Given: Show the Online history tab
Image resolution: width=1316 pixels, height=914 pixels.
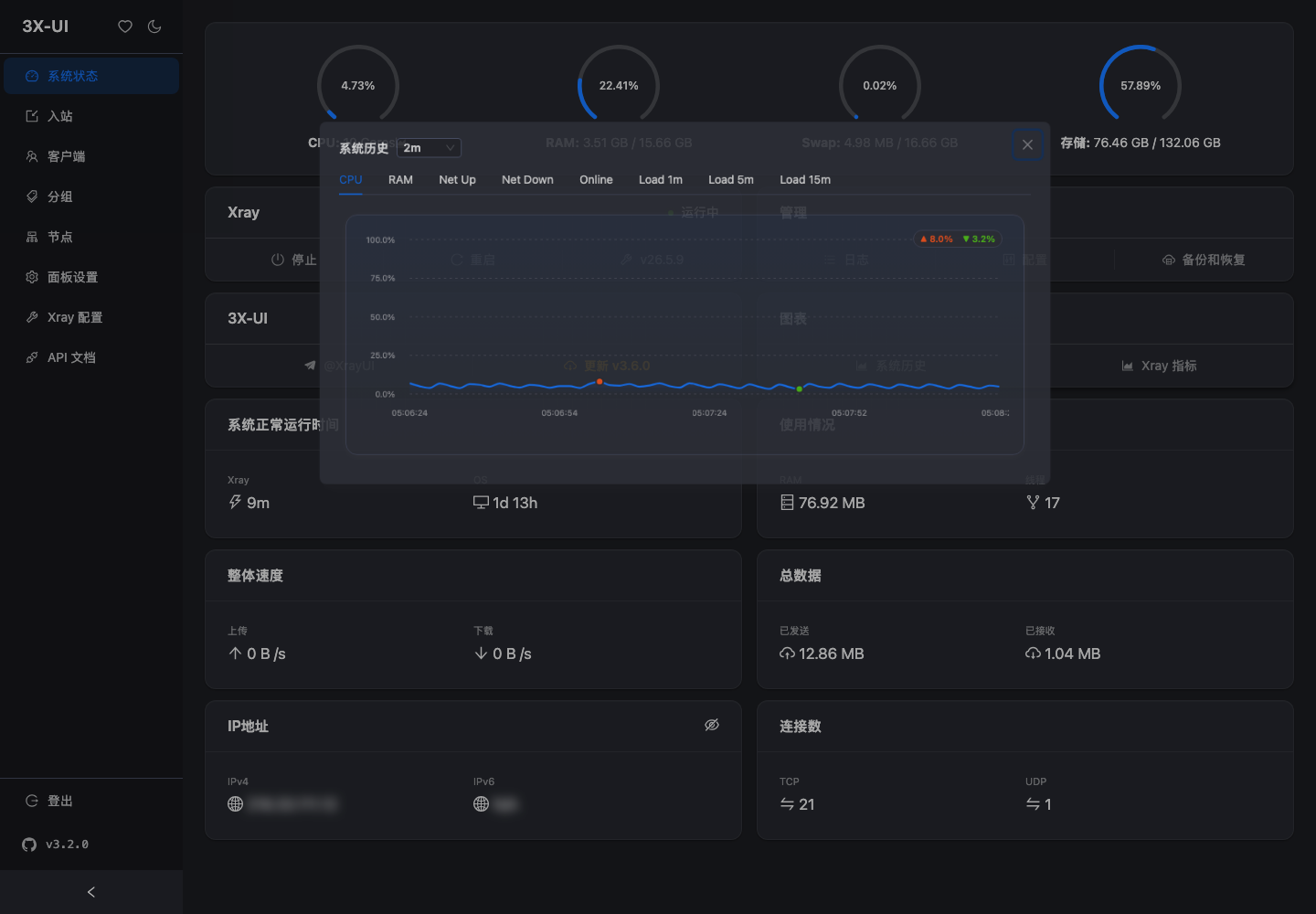Looking at the screenshot, I should click(x=596, y=180).
